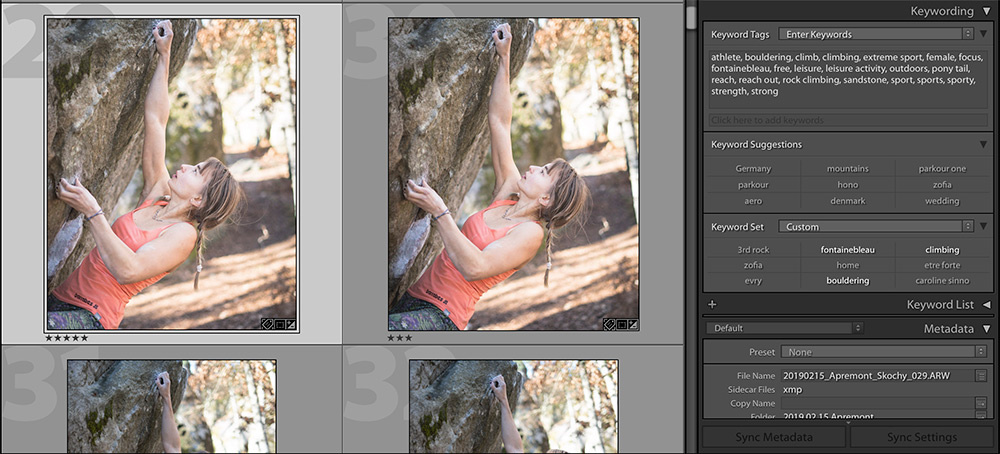This screenshot has width=1000, height=454.
Task: Open the Metadata view Default dropdown
Action: pos(784,328)
